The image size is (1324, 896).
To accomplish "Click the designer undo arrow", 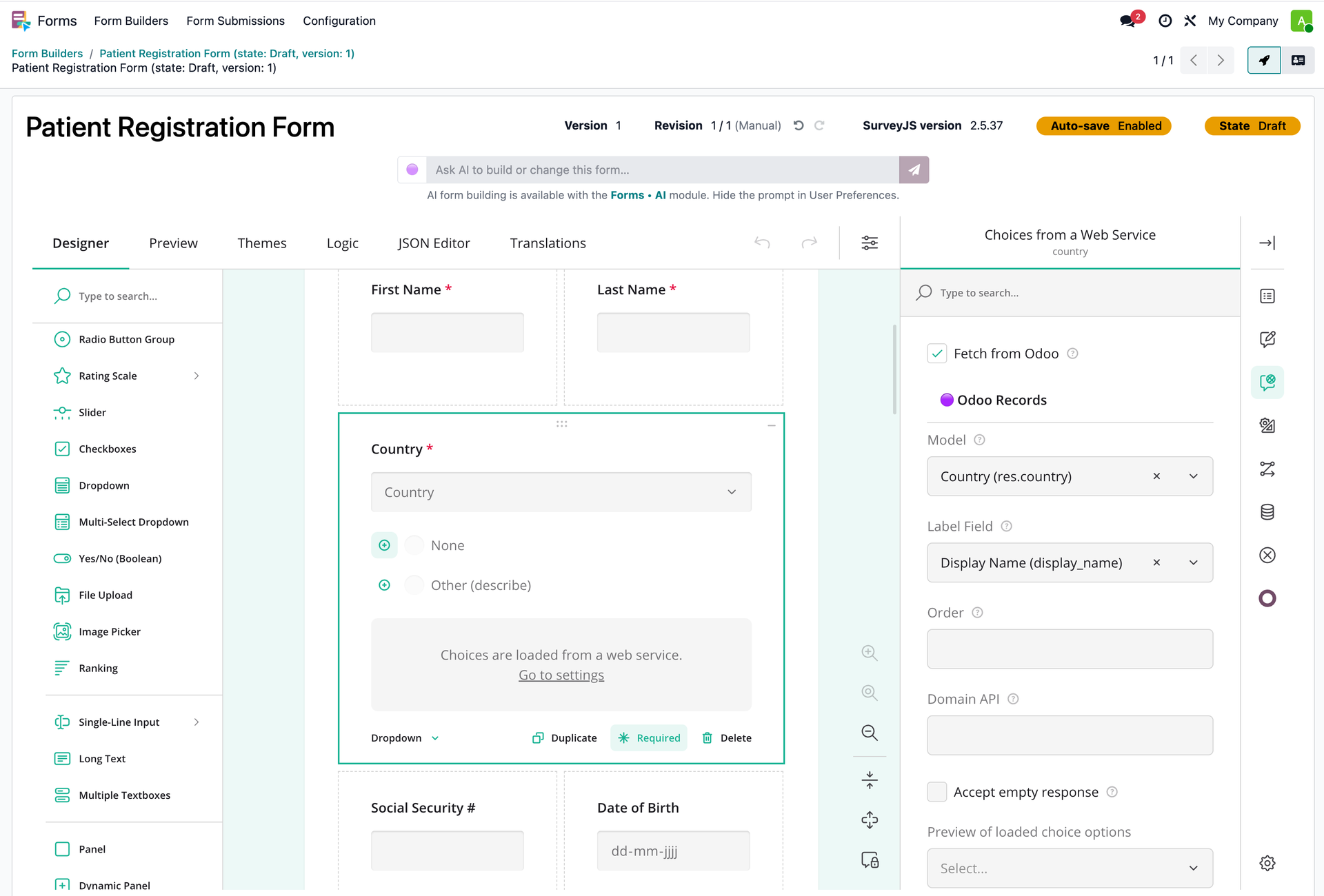I will click(762, 243).
